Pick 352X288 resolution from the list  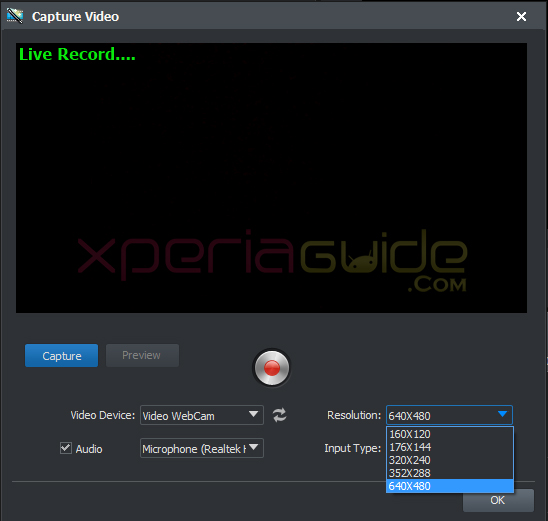coord(450,473)
